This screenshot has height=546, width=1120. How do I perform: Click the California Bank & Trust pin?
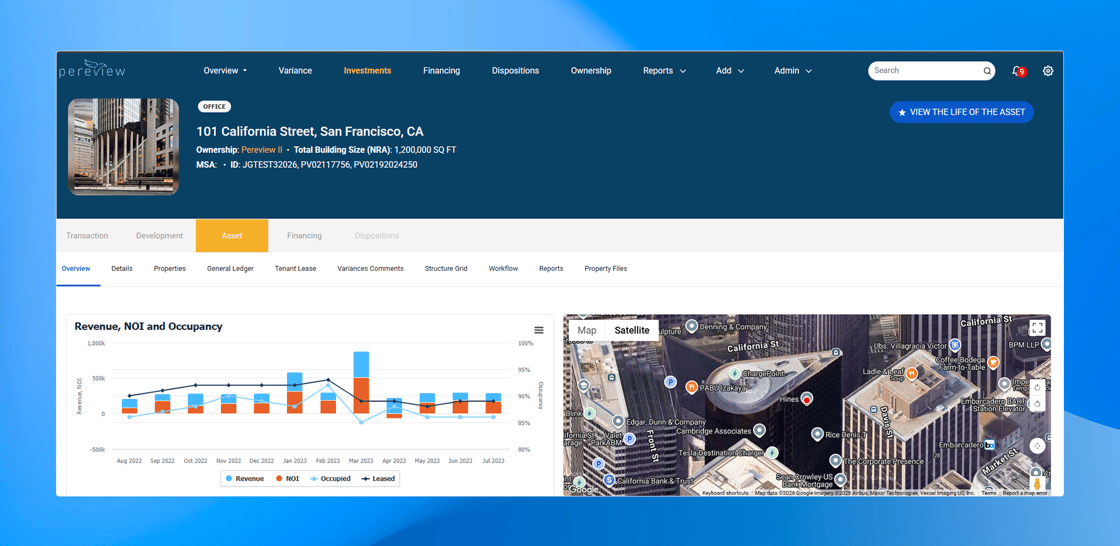point(609,480)
